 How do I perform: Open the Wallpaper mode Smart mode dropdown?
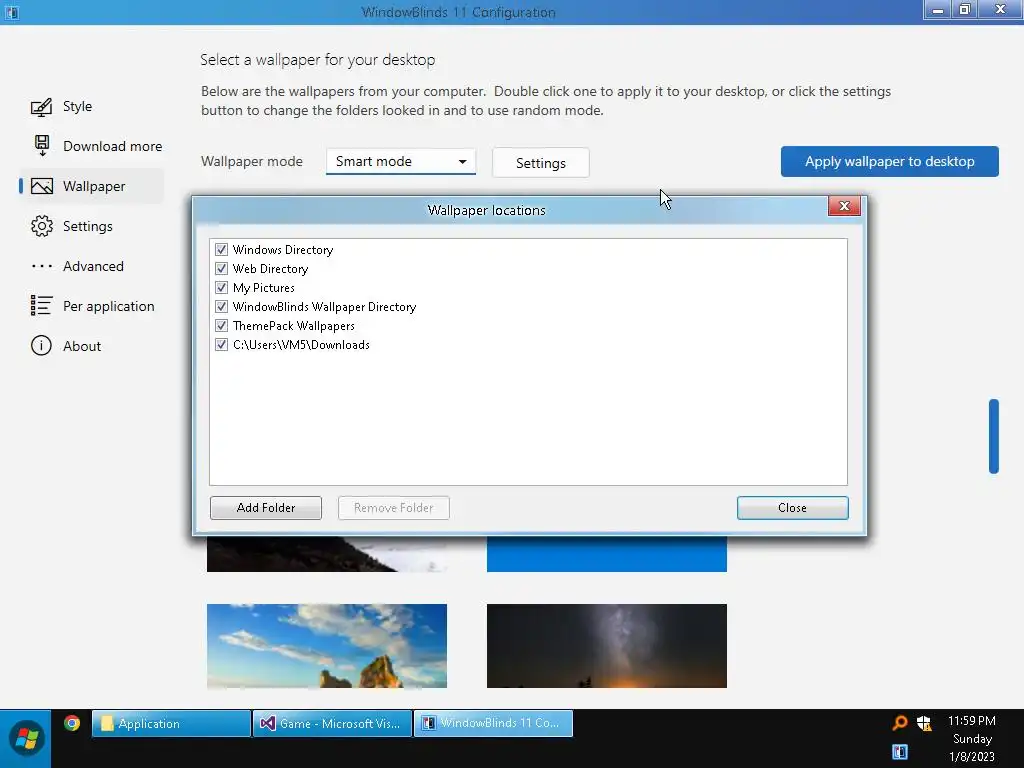pos(400,161)
